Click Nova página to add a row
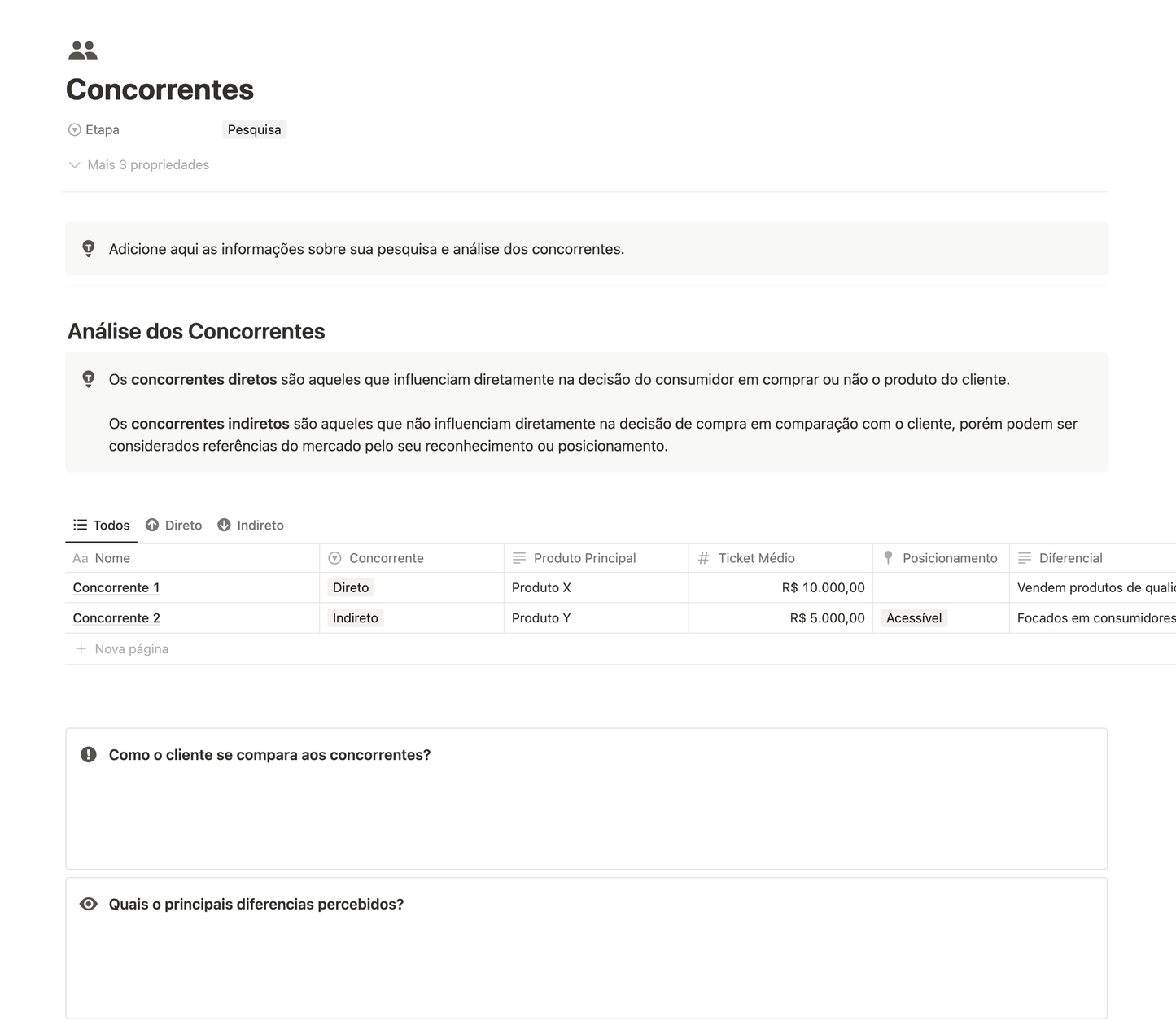This screenshot has width=1176, height=1021. tap(131, 648)
